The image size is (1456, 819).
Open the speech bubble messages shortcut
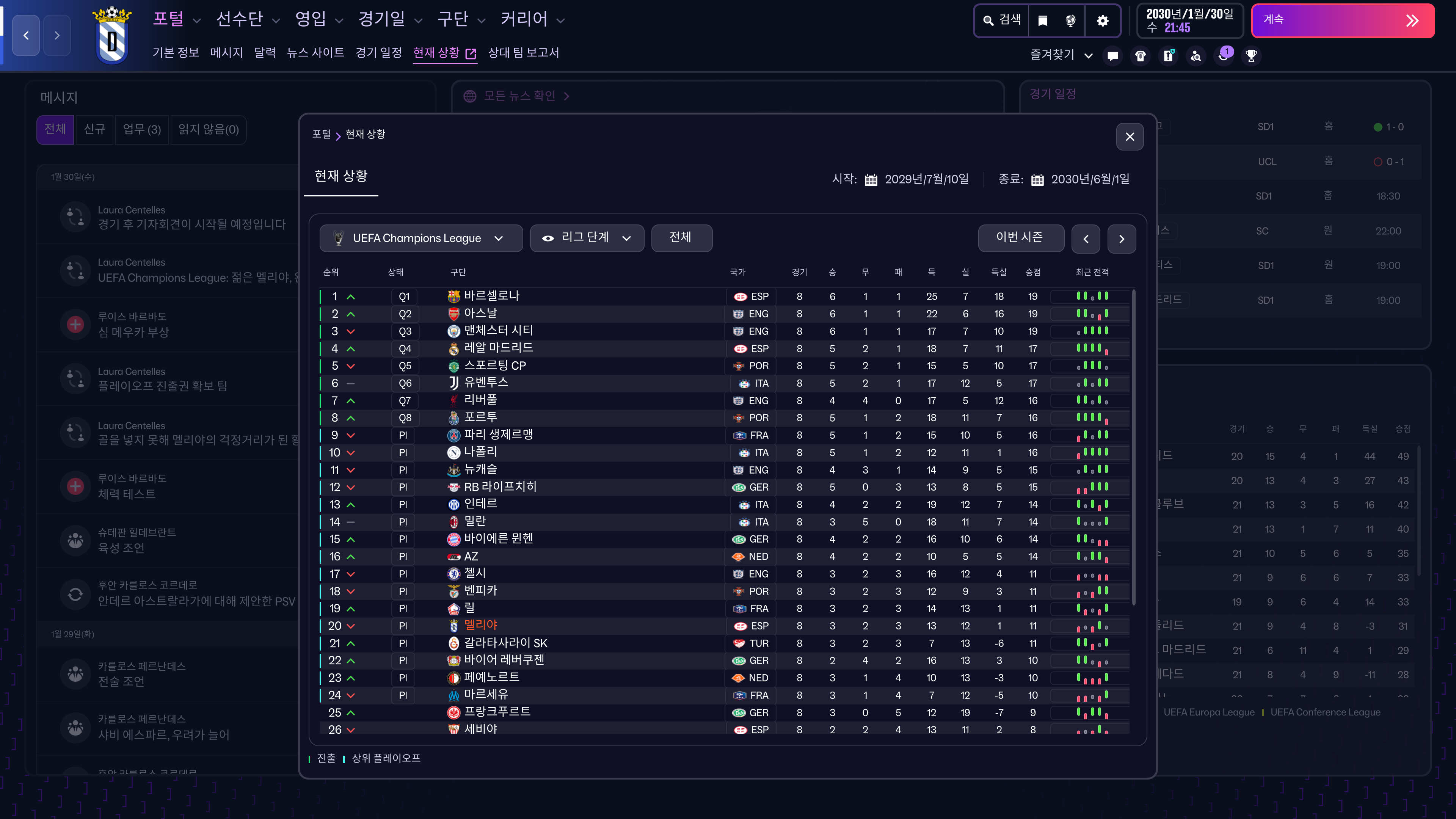coord(1113,55)
